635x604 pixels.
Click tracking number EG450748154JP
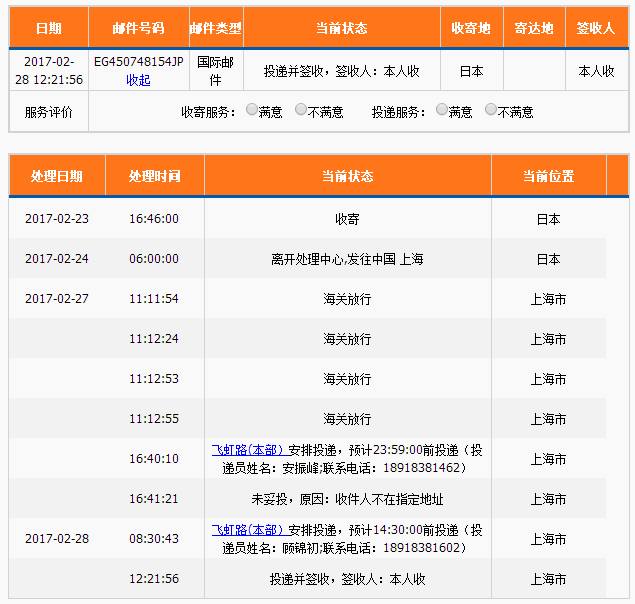pyautogui.click(x=139, y=62)
